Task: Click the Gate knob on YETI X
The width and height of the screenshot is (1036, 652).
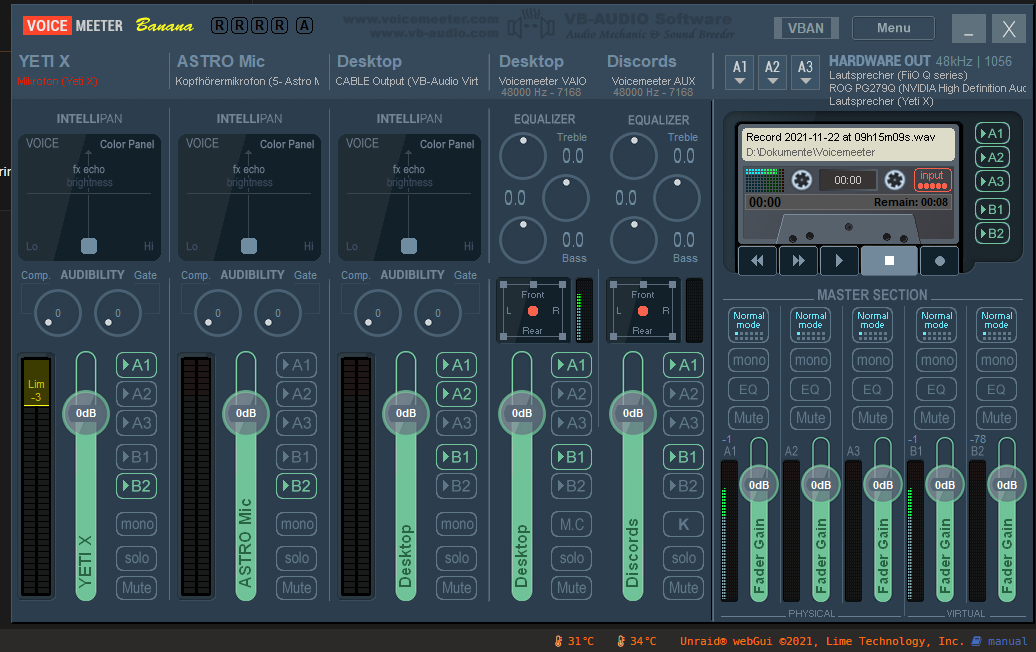Action: pos(118,312)
